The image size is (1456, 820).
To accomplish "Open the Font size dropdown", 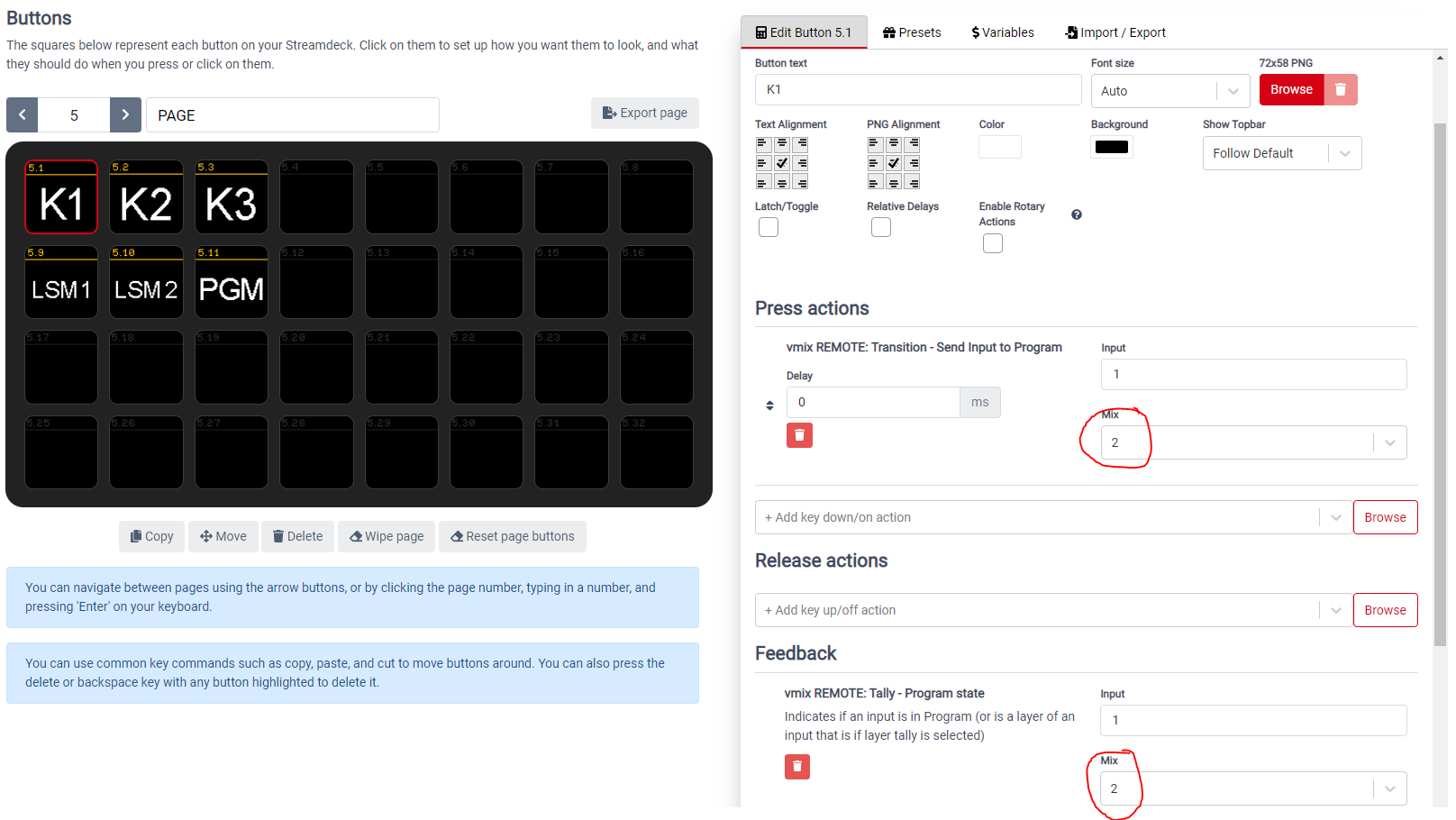I will click(1169, 91).
